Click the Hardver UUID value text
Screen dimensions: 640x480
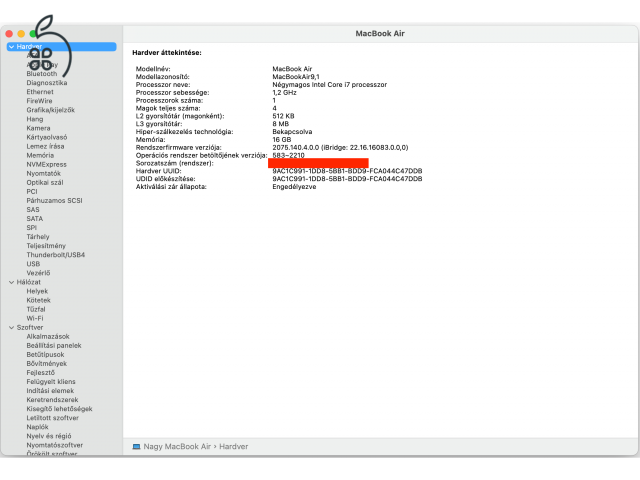click(x=347, y=171)
